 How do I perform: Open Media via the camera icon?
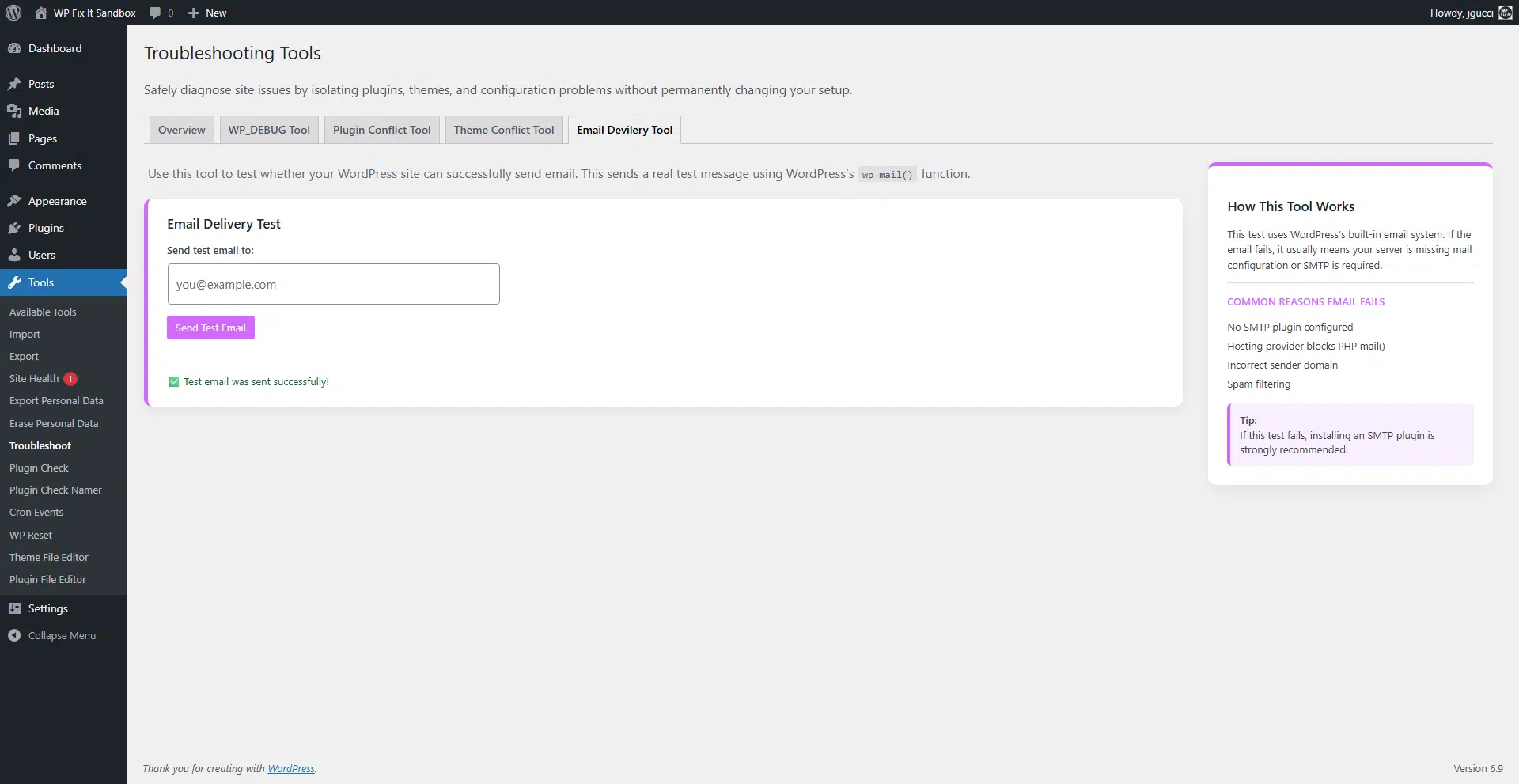coord(16,111)
